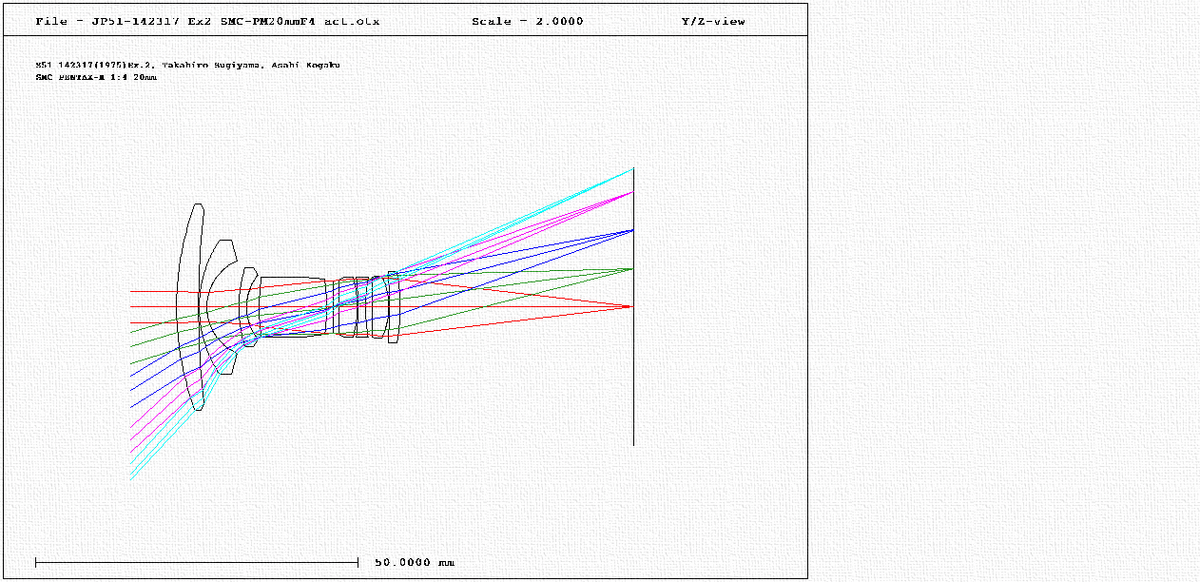The height and width of the screenshot is (582, 1200).
Task: Click the vertical image plane line
Action: point(633,306)
